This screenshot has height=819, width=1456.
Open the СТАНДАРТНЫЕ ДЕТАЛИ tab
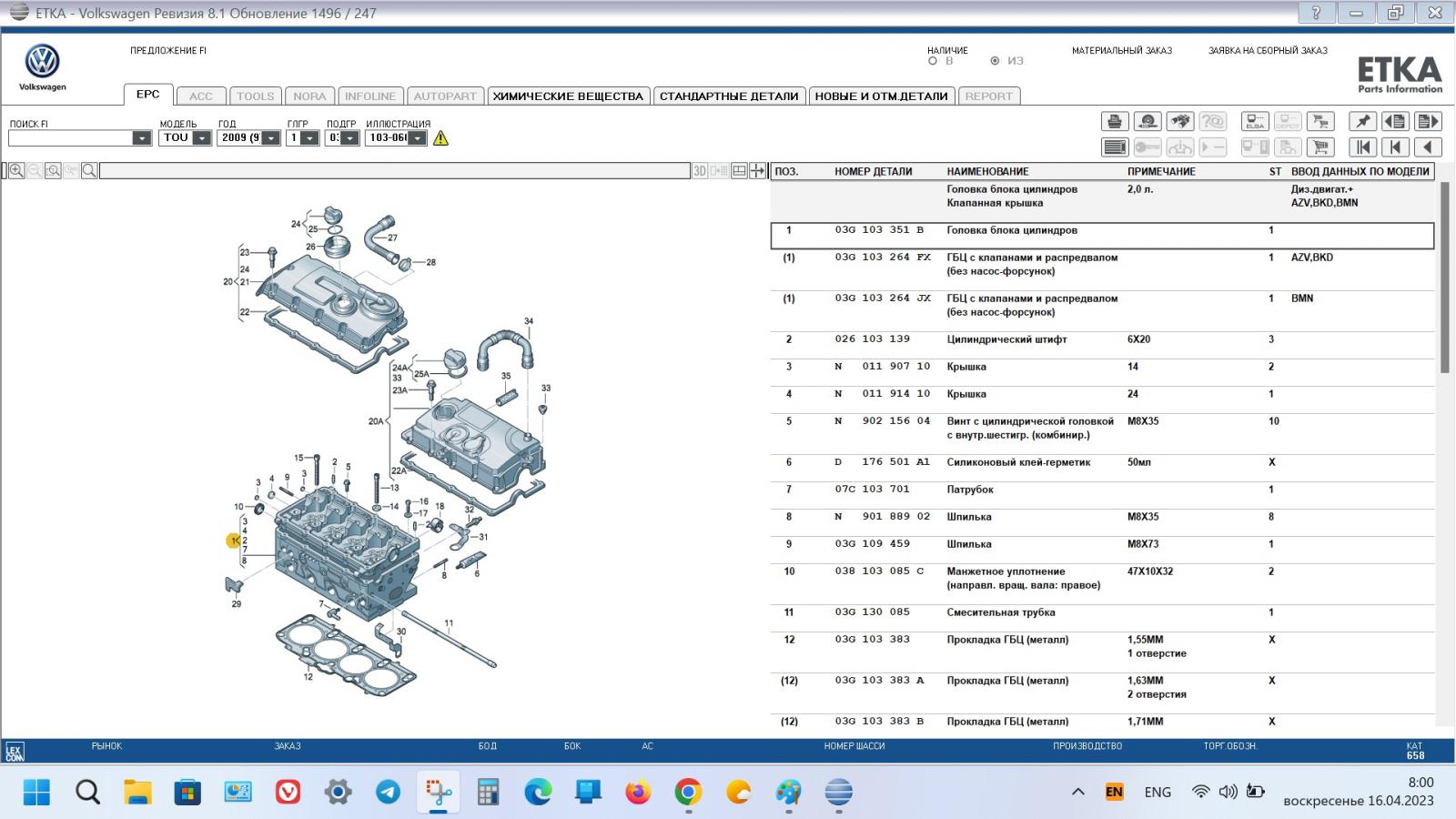pos(729,96)
